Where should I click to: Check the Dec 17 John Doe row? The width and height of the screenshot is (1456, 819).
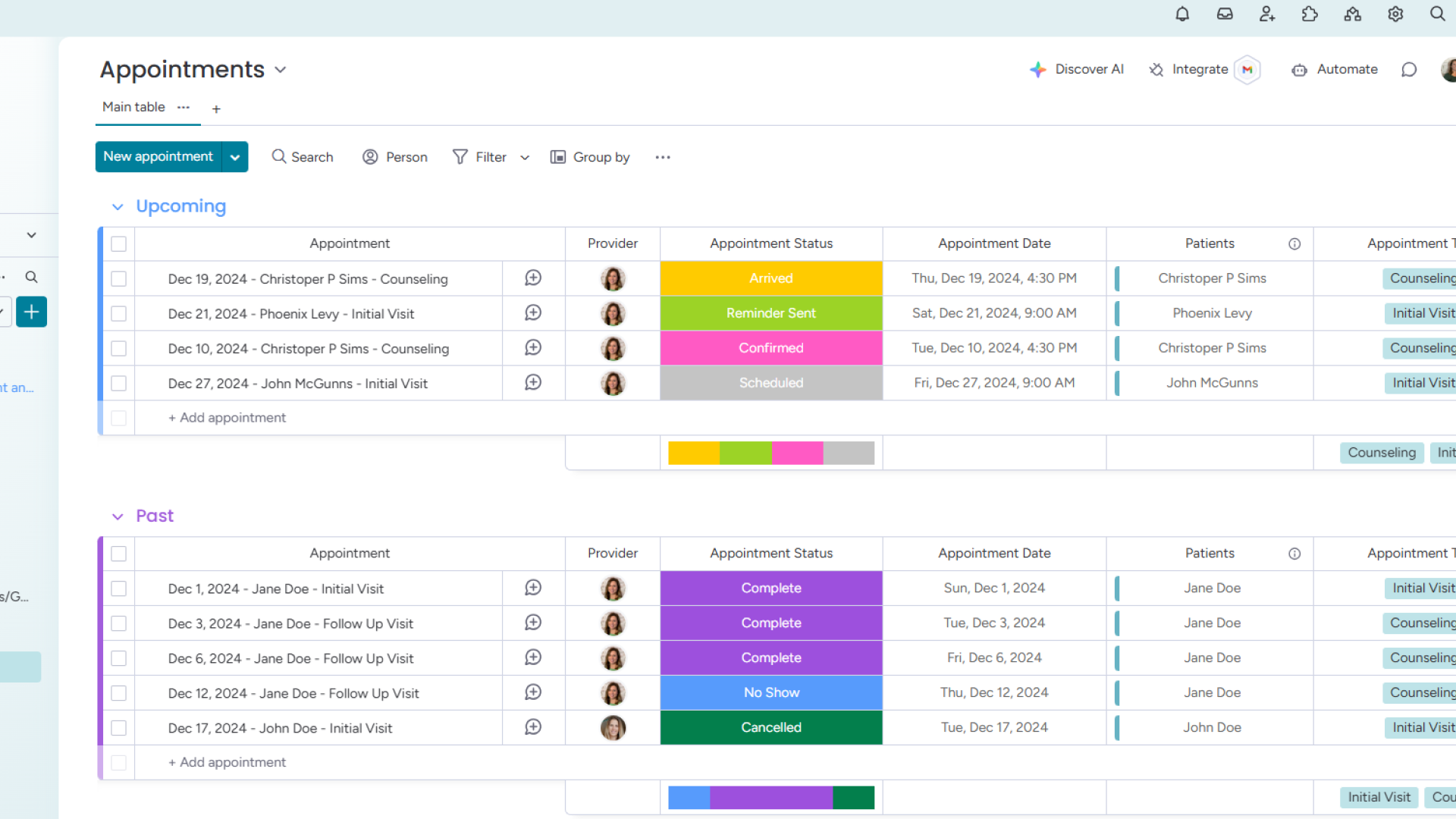point(118,728)
